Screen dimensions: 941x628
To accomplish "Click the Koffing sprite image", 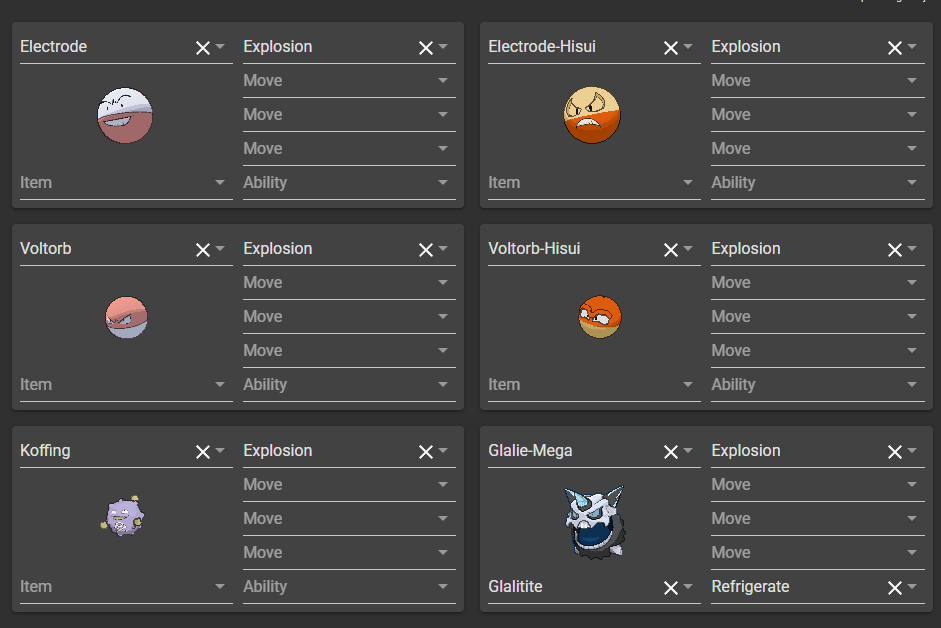I will click(x=123, y=518).
